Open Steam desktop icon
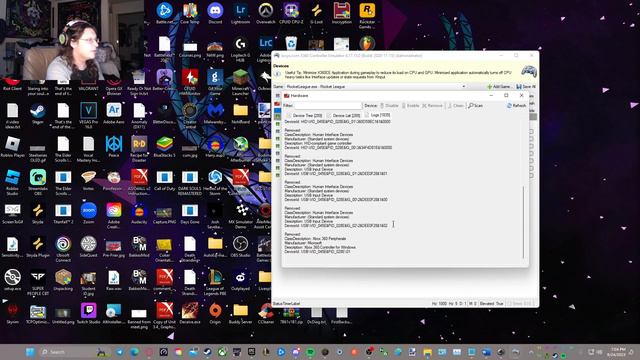640x360 pixels. tap(38, 113)
